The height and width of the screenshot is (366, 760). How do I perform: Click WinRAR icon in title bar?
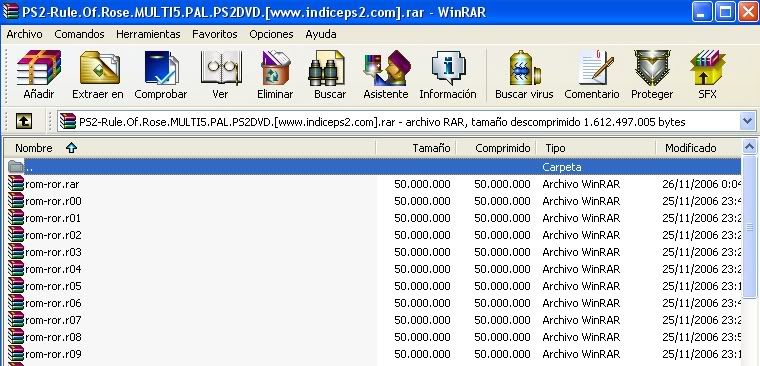[x=11, y=11]
